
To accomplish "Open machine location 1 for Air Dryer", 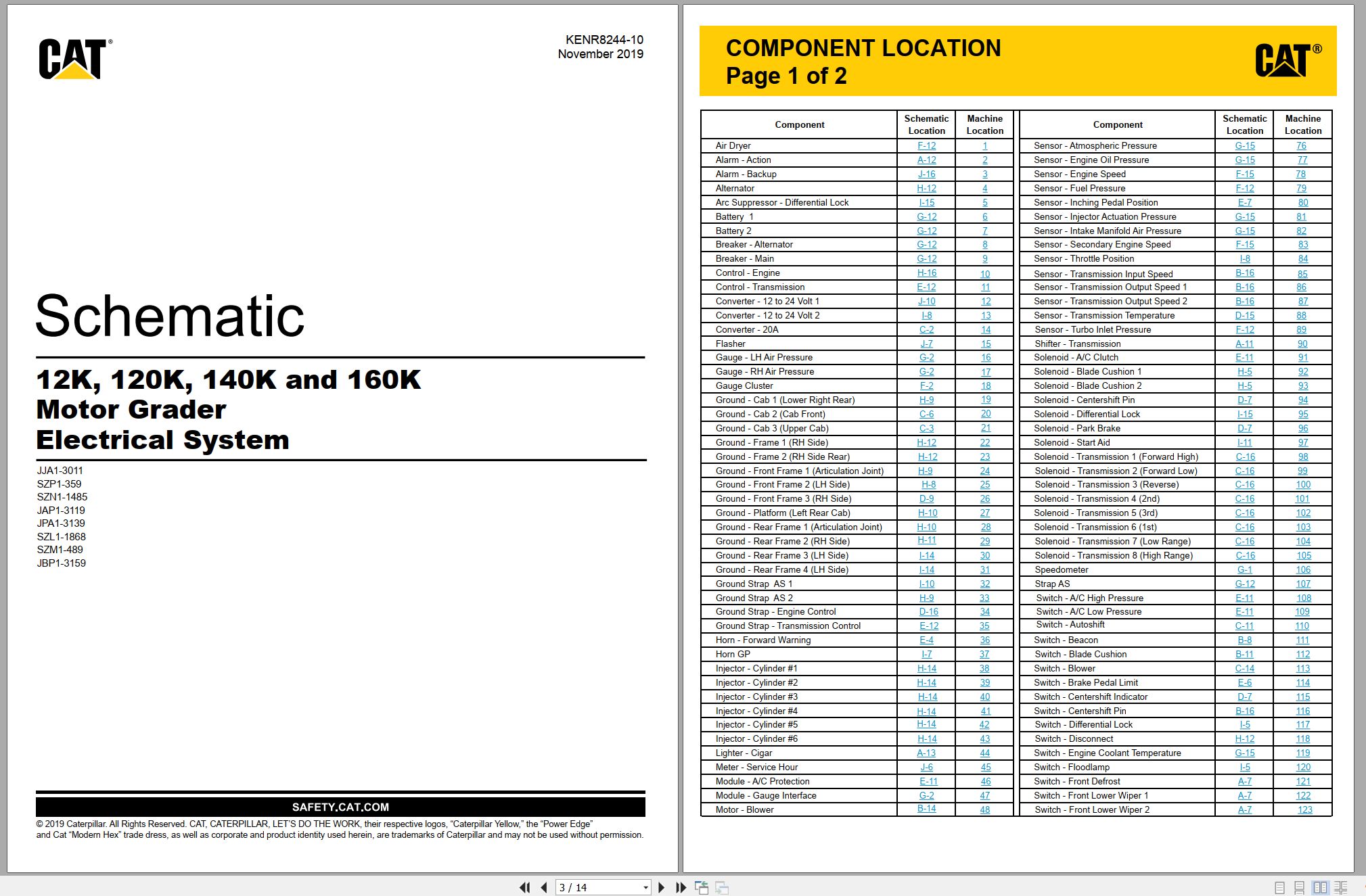I will tap(984, 145).
